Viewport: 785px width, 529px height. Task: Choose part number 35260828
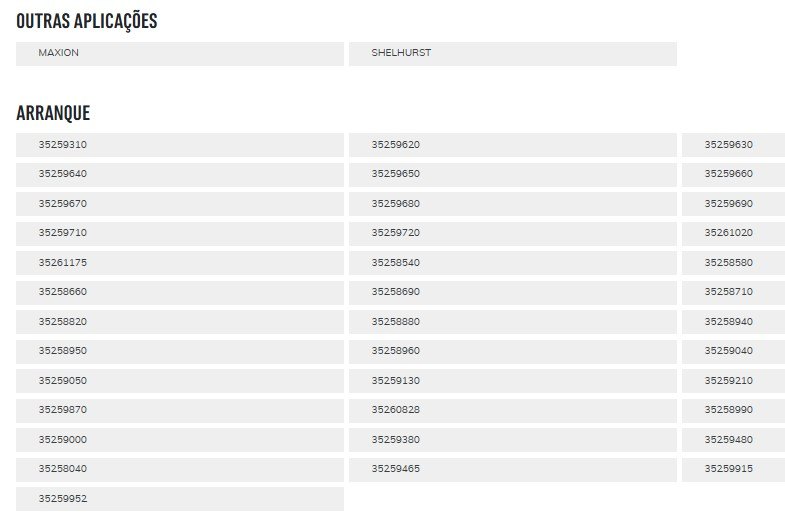coord(513,411)
